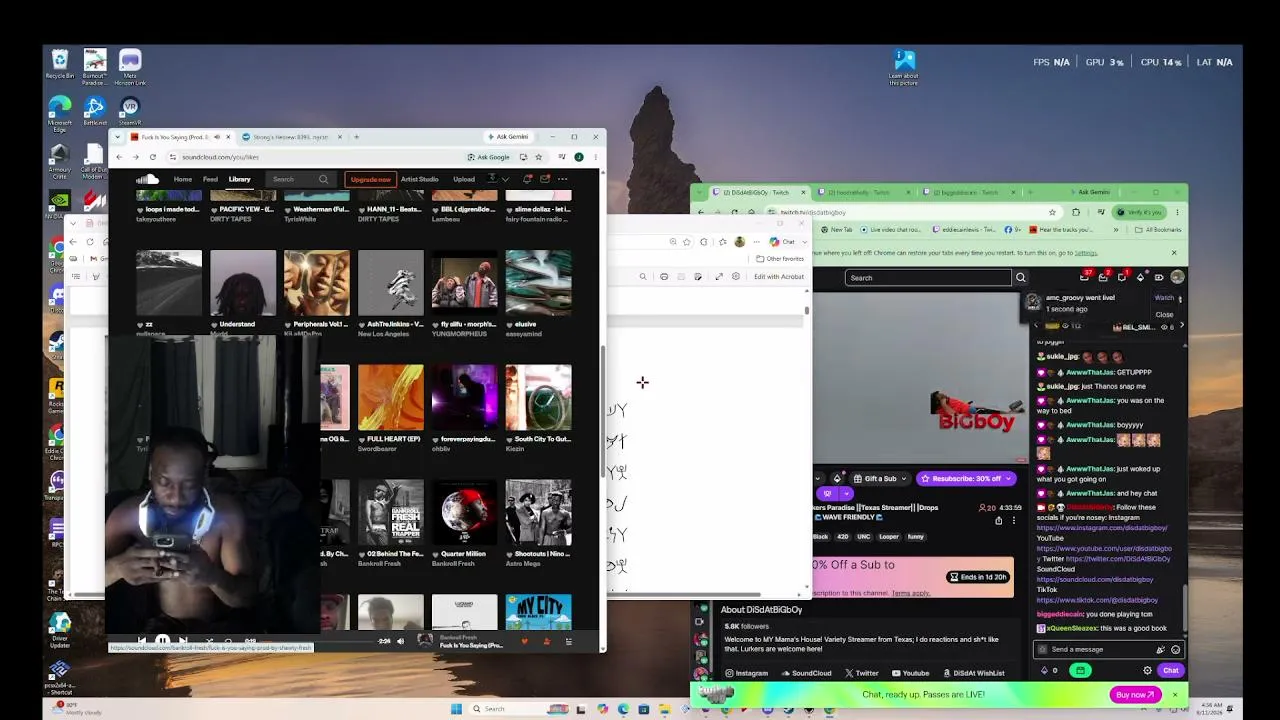Switch to SoundCloud Home tab
The height and width of the screenshot is (720, 1280).
pos(182,179)
